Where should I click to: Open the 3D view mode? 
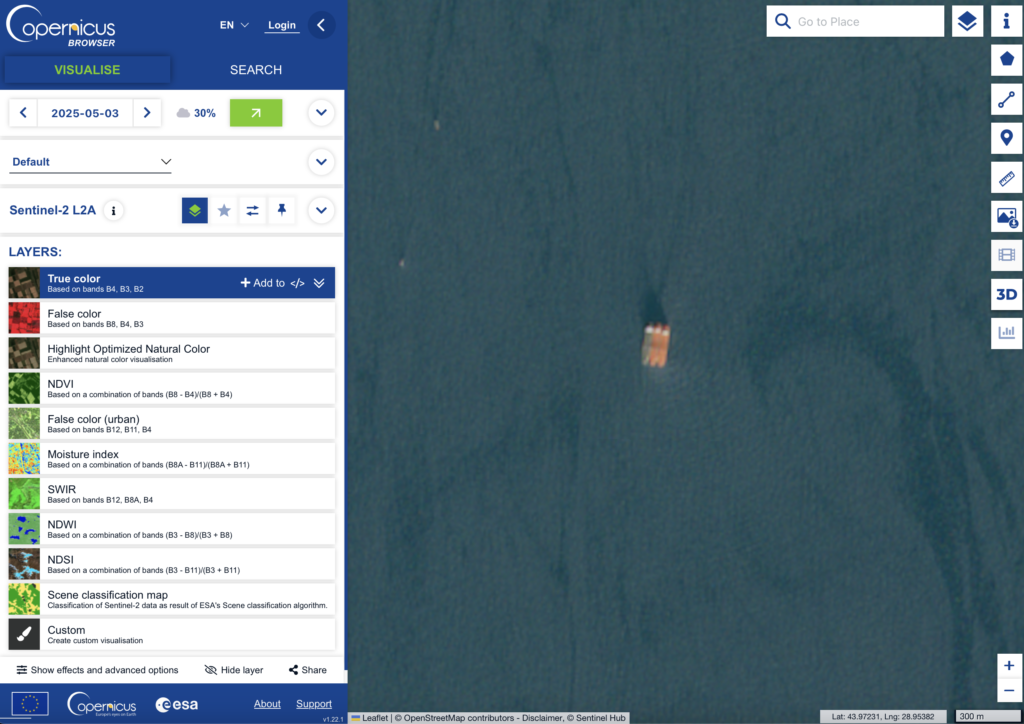click(1006, 294)
